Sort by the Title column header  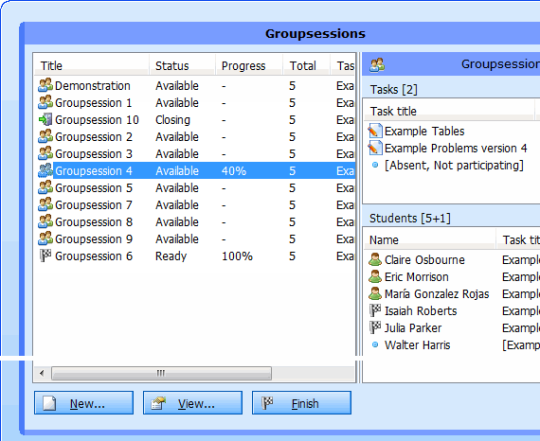pyautogui.click(x=92, y=65)
